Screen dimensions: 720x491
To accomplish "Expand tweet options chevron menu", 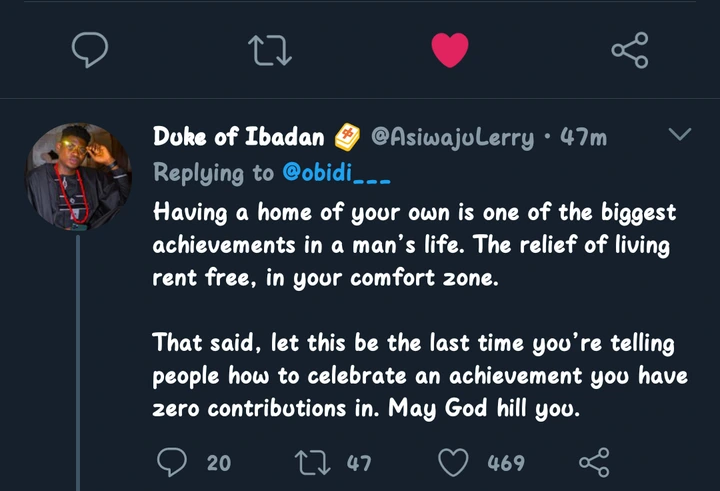I will pyautogui.click(x=678, y=134).
